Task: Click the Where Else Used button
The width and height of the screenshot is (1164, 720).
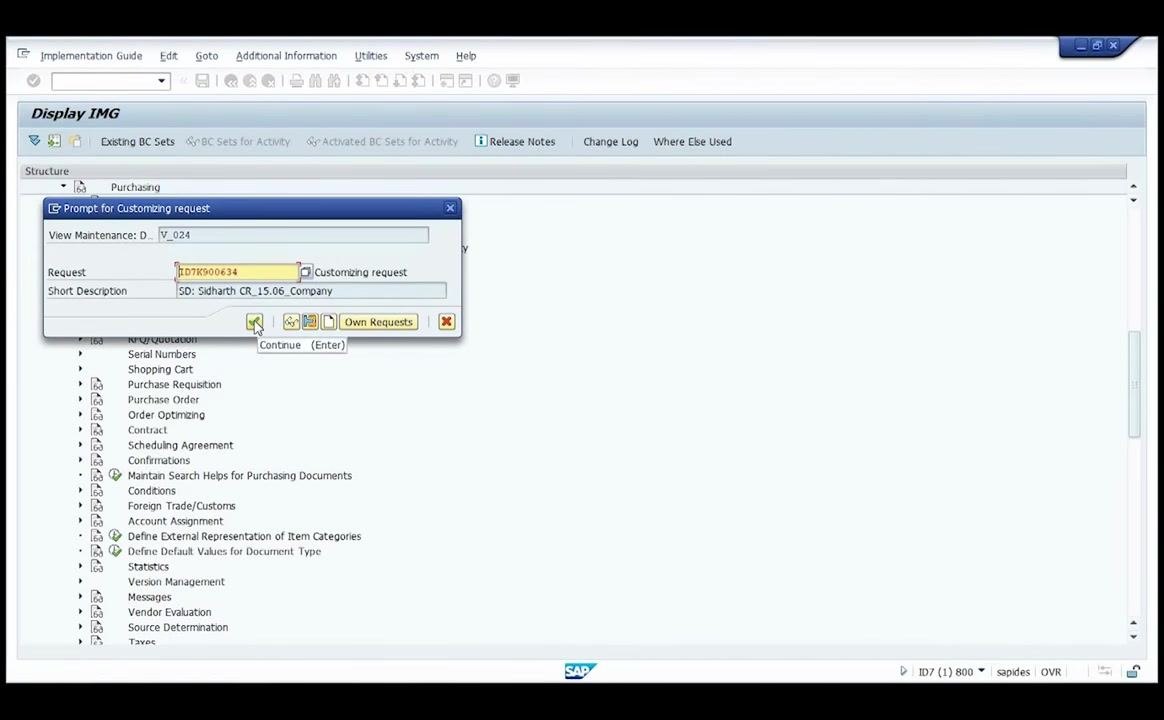Action: [x=692, y=141]
